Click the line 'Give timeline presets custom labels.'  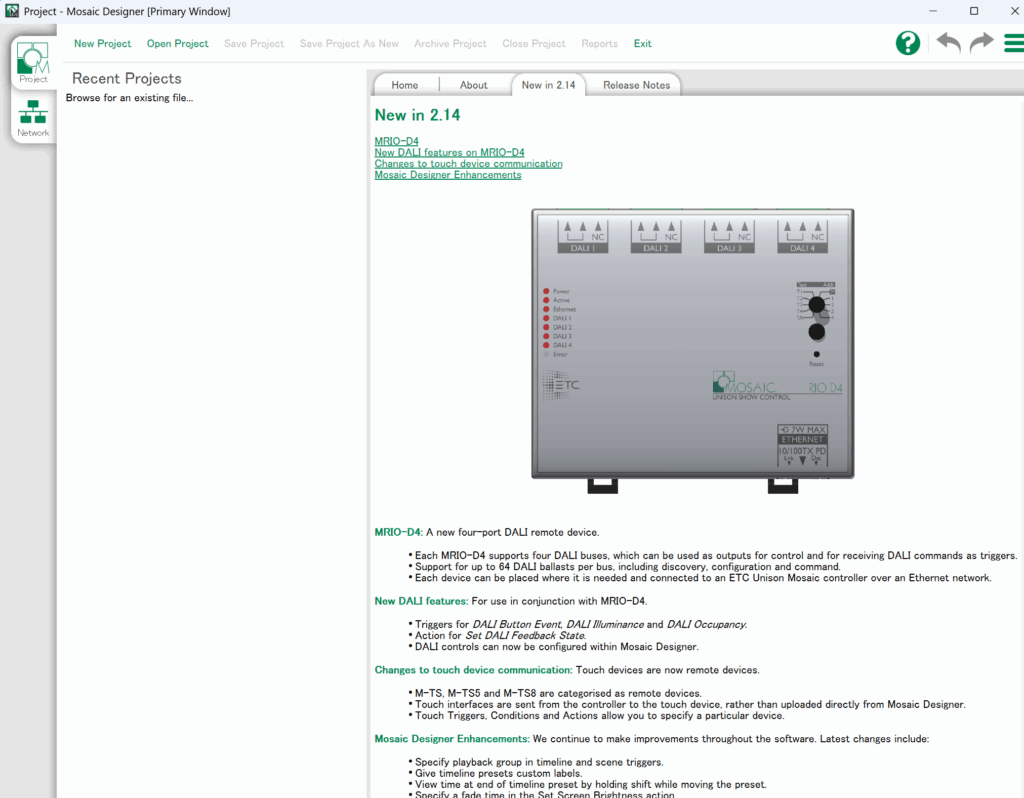498,773
